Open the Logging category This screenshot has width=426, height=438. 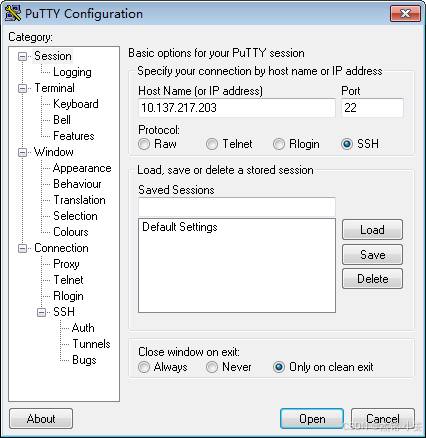(72, 72)
